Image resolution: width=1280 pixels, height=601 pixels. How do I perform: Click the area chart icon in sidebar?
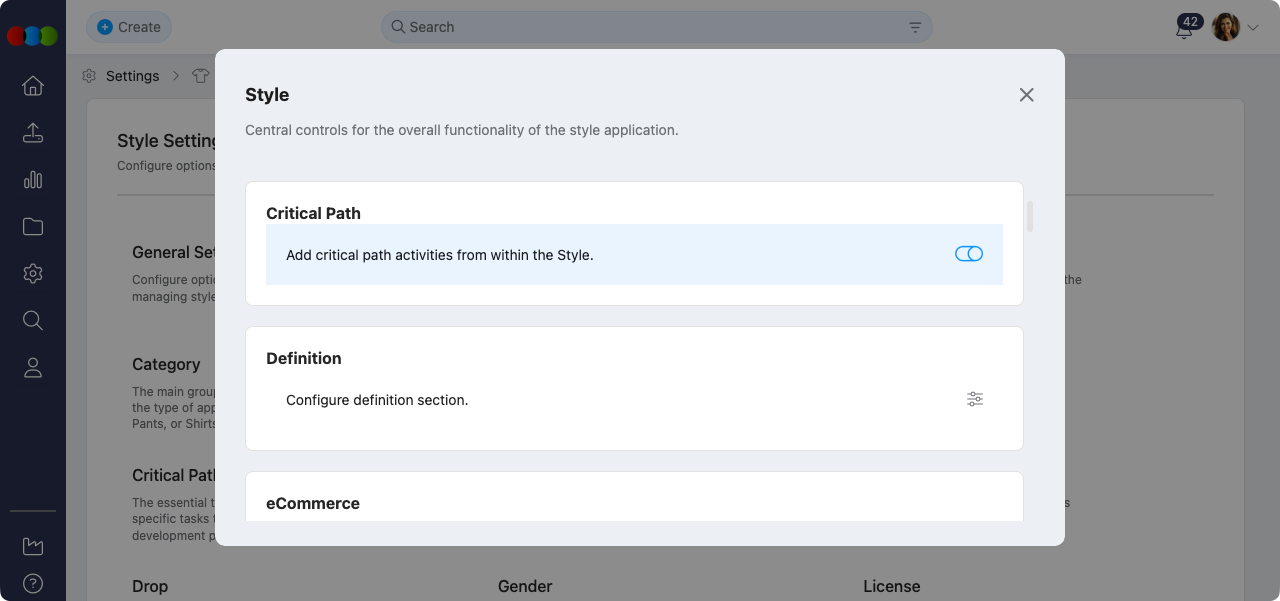point(33,546)
